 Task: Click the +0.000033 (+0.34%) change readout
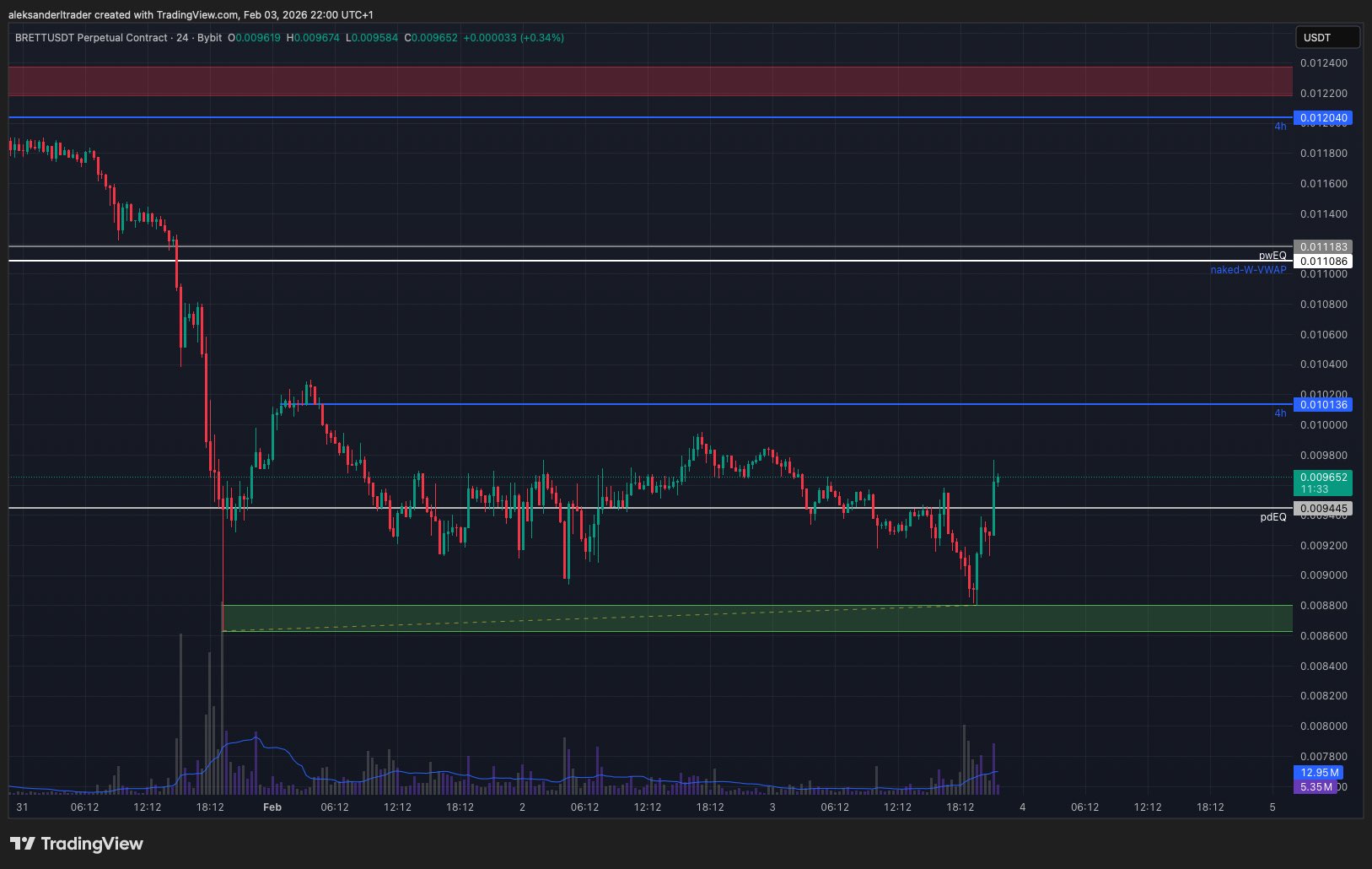[514, 38]
